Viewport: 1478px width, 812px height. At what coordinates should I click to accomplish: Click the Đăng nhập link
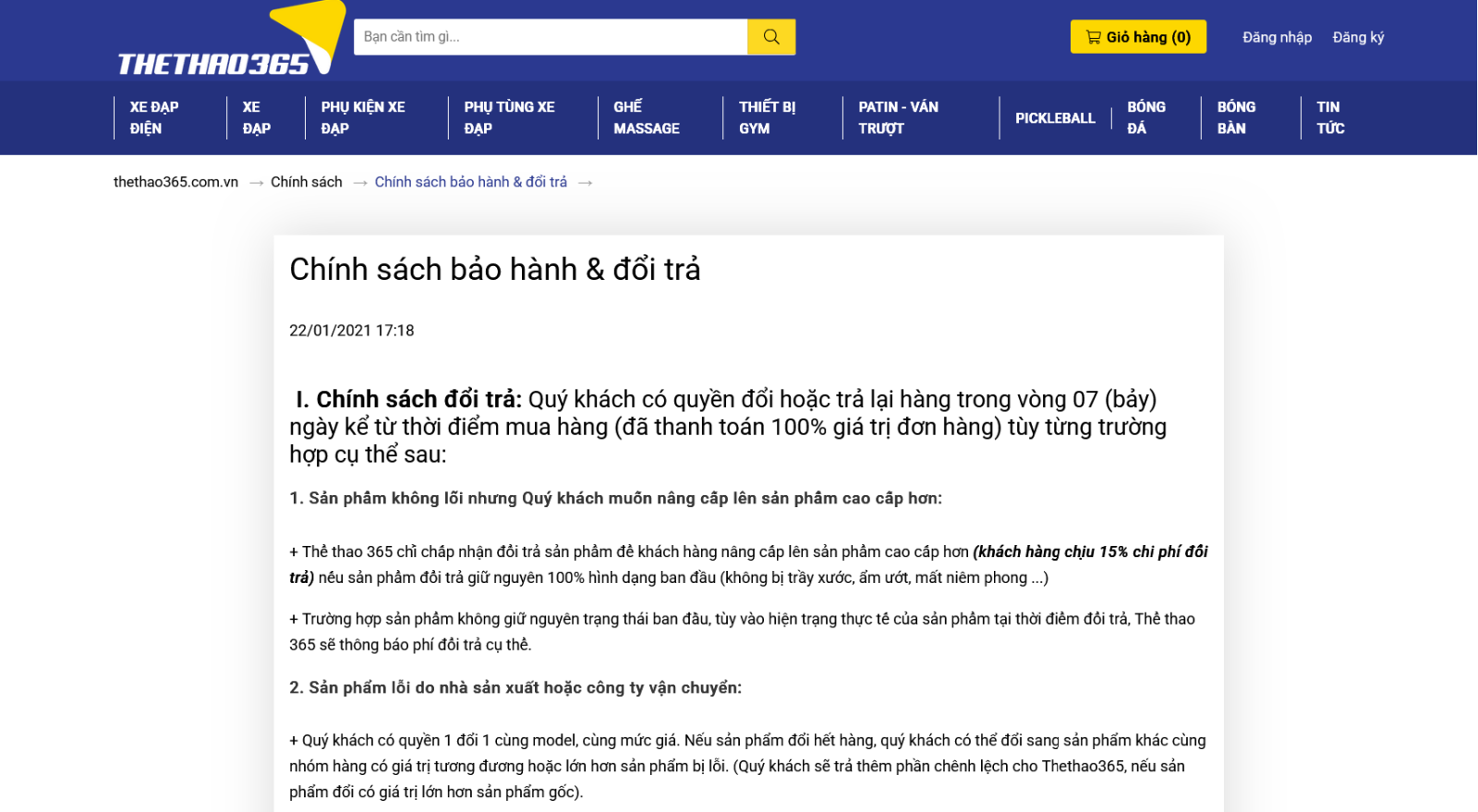(x=1277, y=37)
